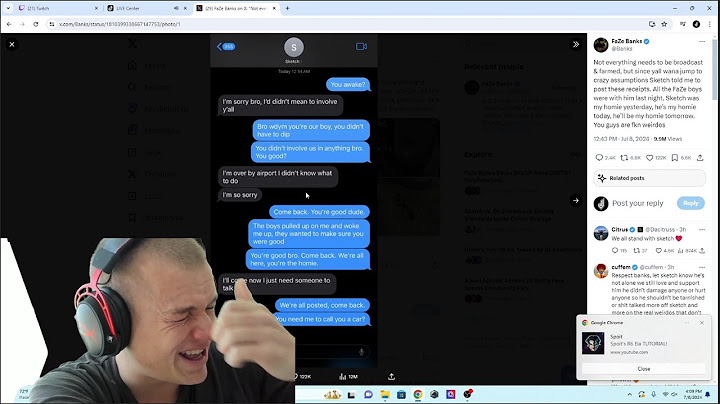Screen dimensions: 720x404
Task: Share the Citrus reply
Action: [x=702, y=250]
